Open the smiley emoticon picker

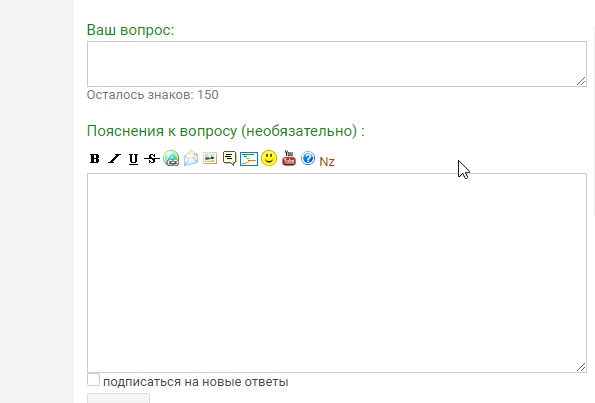point(269,158)
